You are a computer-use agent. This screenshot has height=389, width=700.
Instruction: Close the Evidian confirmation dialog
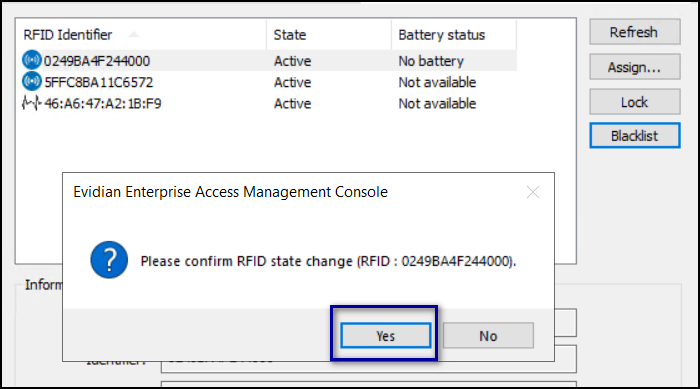point(533,192)
